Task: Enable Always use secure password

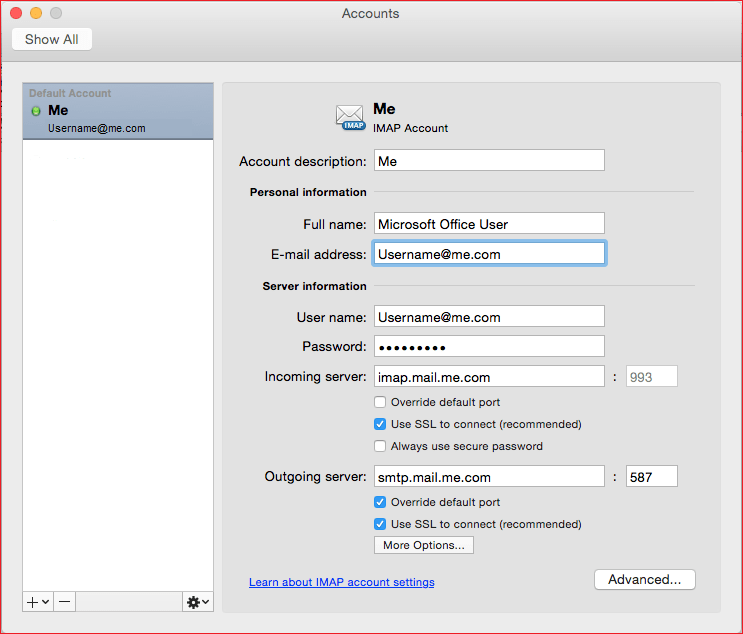Action: [380, 446]
